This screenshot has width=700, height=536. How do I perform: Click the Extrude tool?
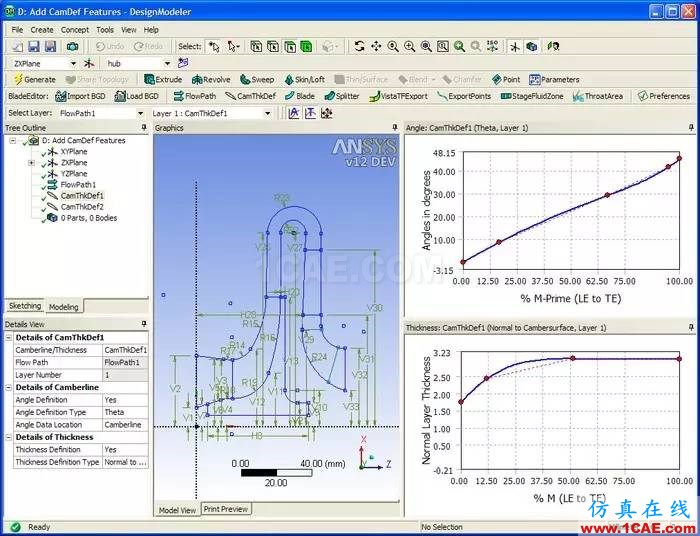163,80
